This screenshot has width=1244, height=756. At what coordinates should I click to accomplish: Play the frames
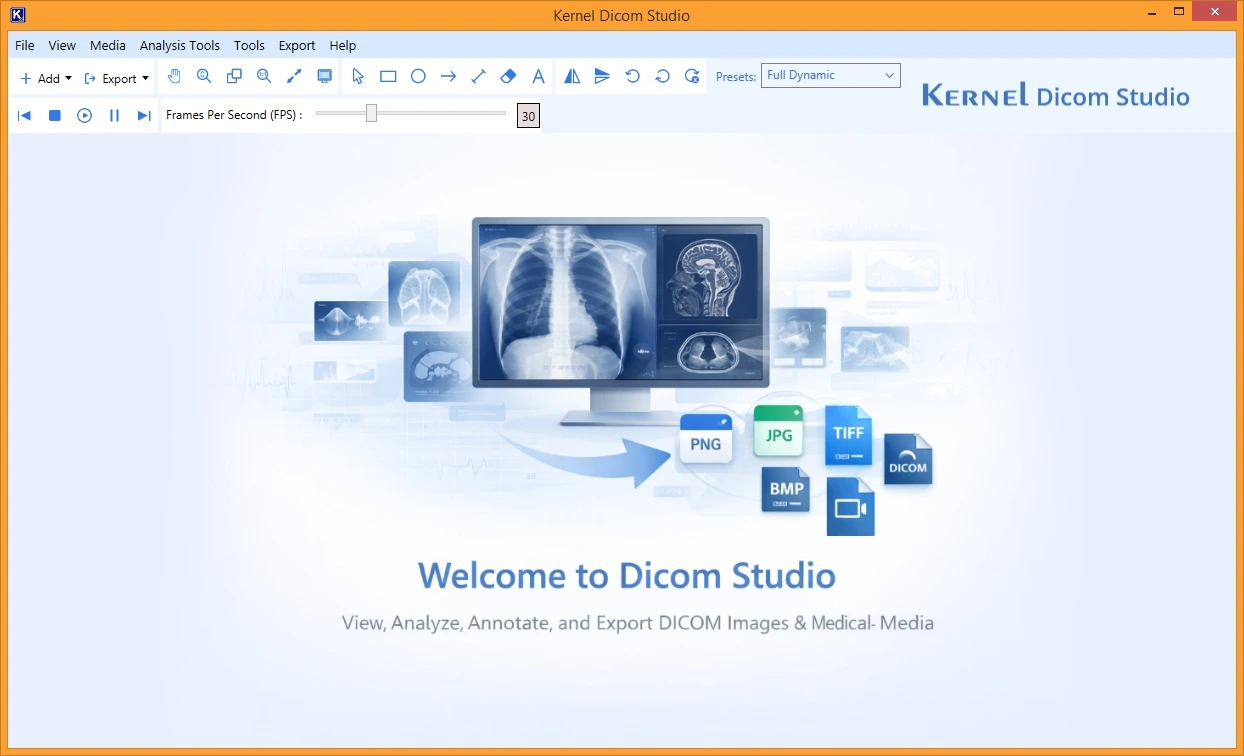tap(84, 116)
